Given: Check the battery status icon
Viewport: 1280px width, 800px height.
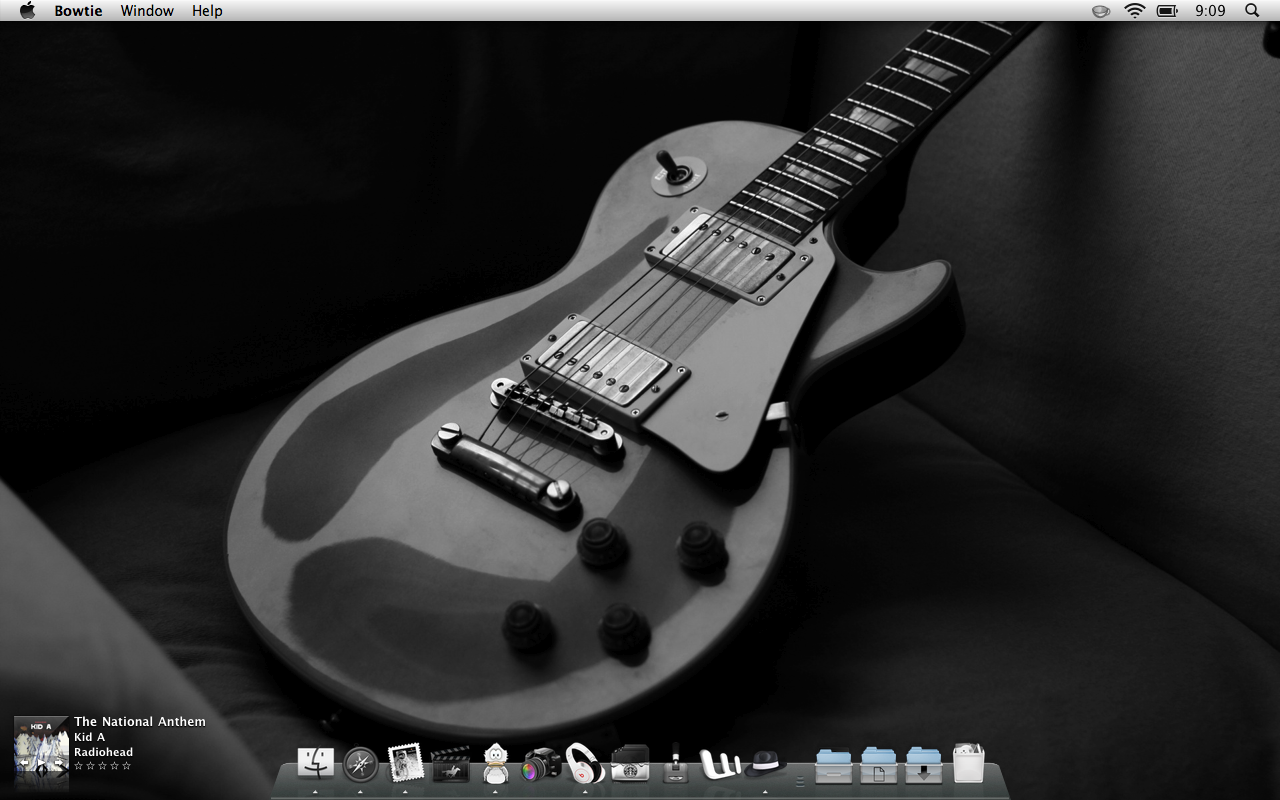Looking at the screenshot, I should tap(1167, 10).
